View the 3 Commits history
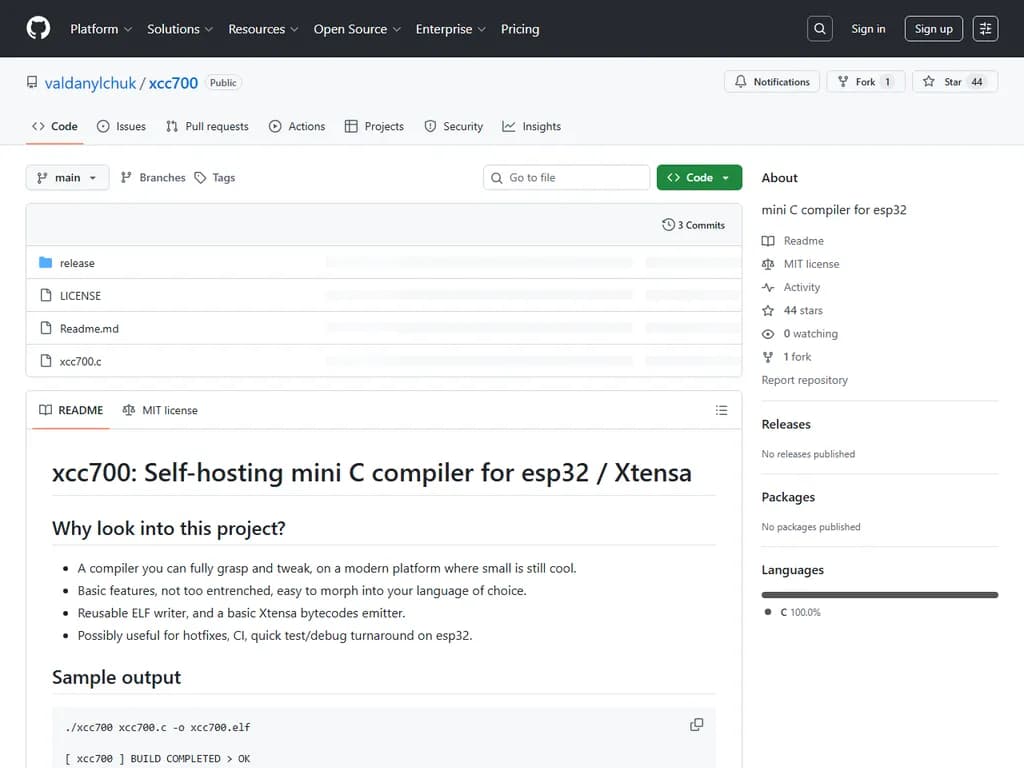The height and width of the screenshot is (768, 1024). pyautogui.click(x=693, y=225)
